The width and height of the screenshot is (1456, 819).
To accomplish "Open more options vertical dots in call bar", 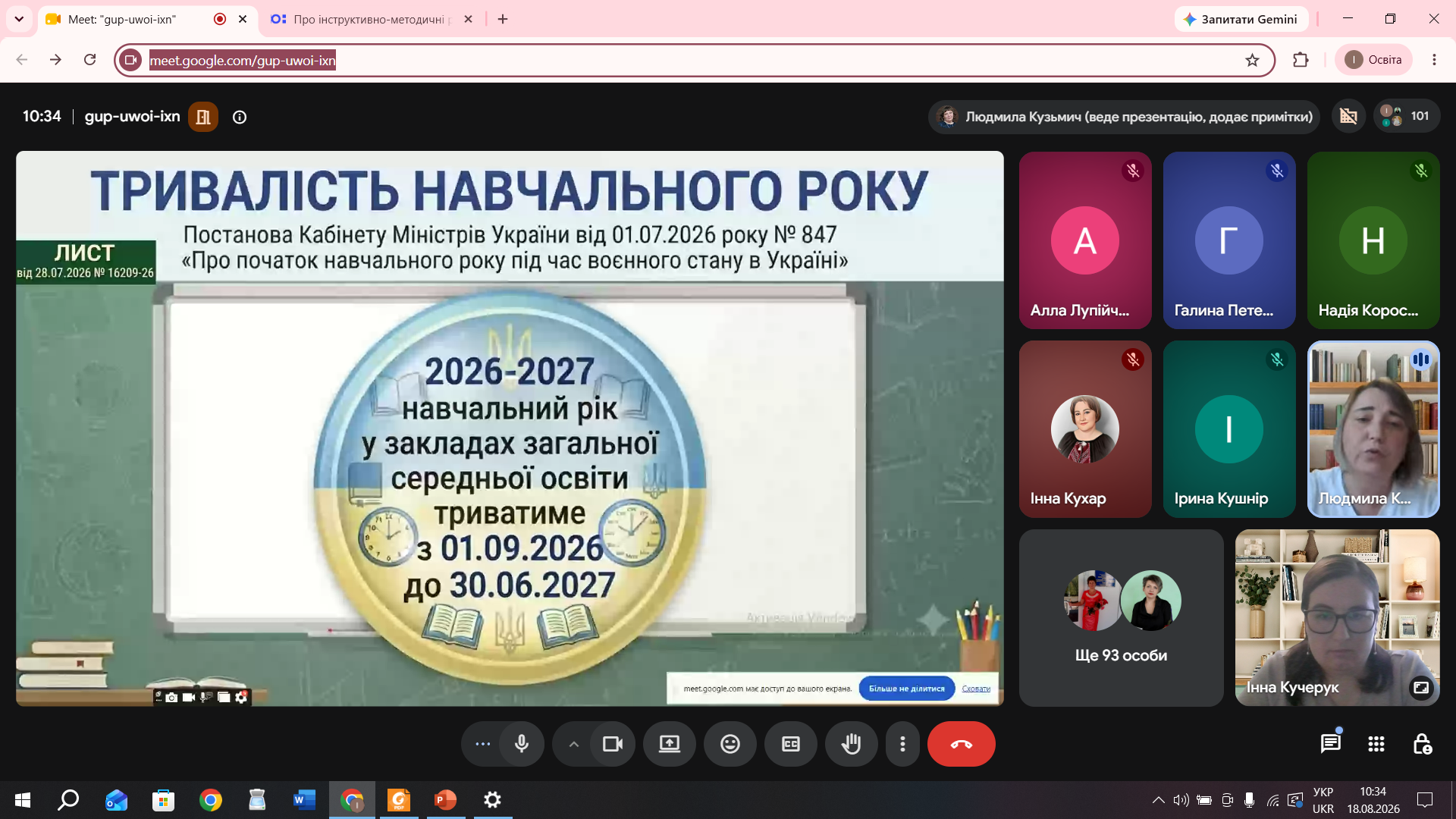I will [x=902, y=744].
